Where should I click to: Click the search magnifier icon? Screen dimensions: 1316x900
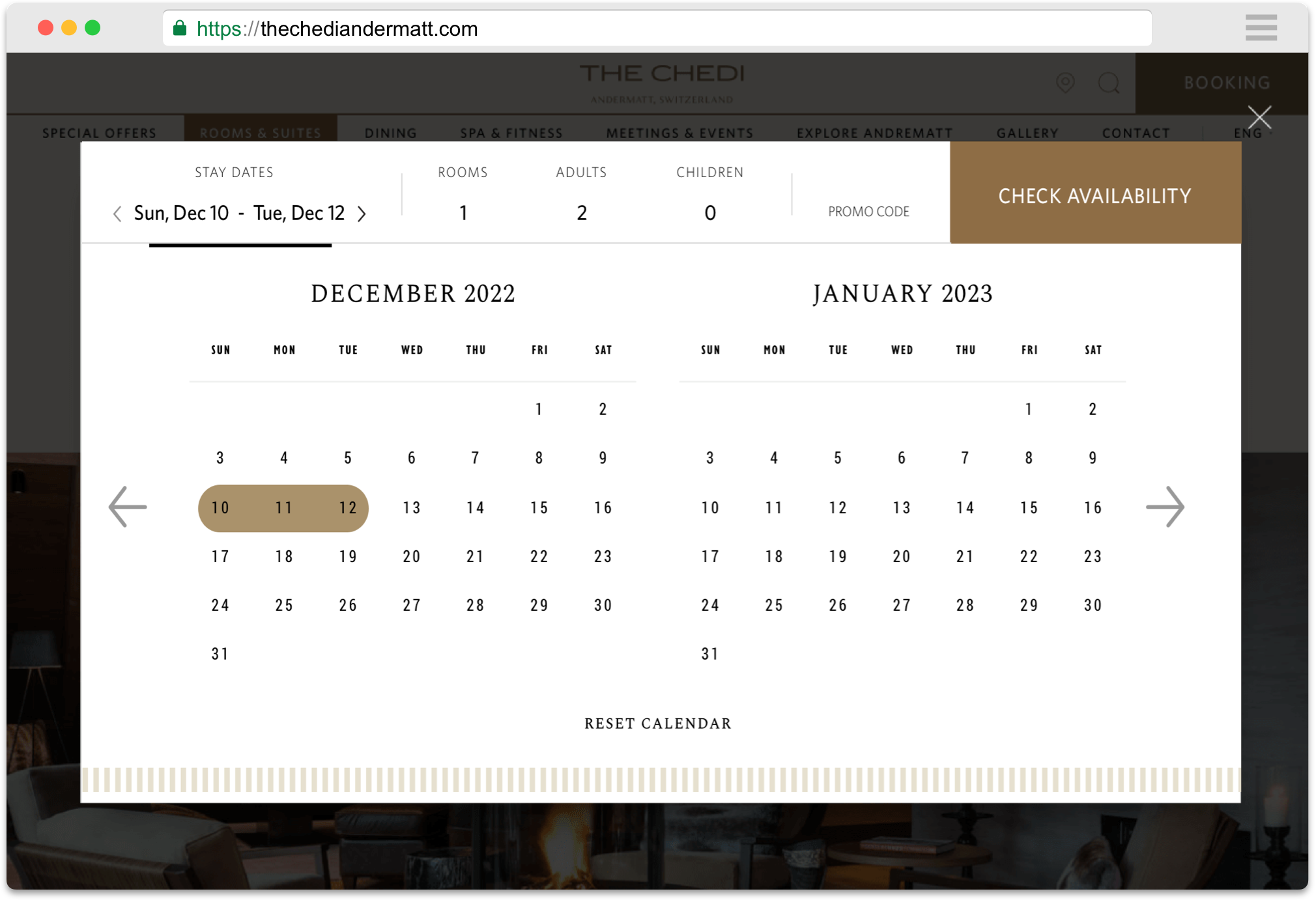pyautogui.click(x=1108, y=83)
